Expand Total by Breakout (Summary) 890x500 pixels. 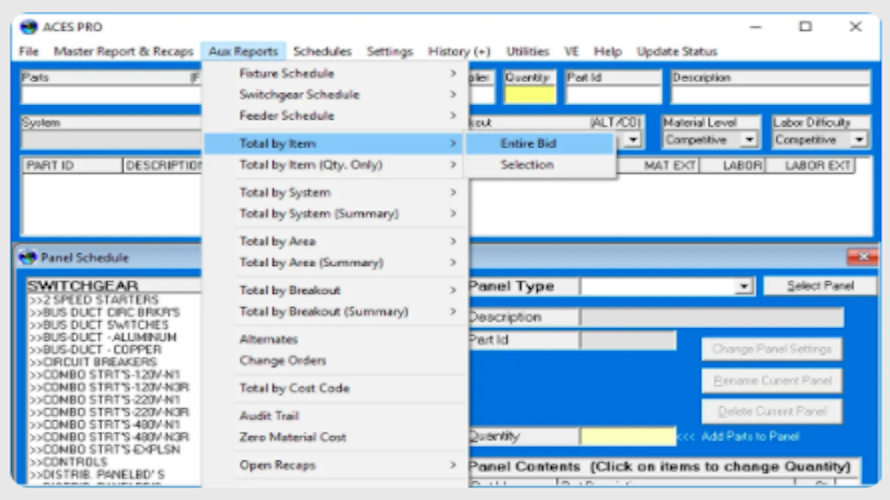coord(335,311)
